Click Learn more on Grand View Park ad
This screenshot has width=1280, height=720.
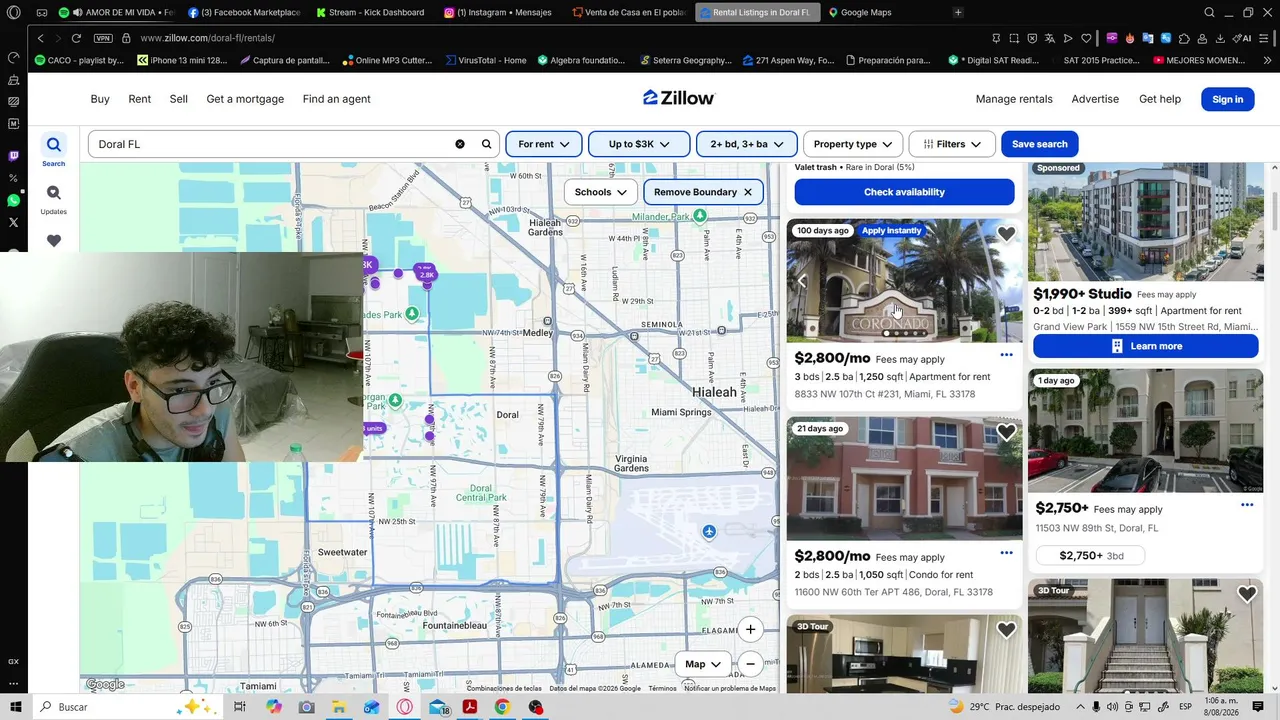1146,346
